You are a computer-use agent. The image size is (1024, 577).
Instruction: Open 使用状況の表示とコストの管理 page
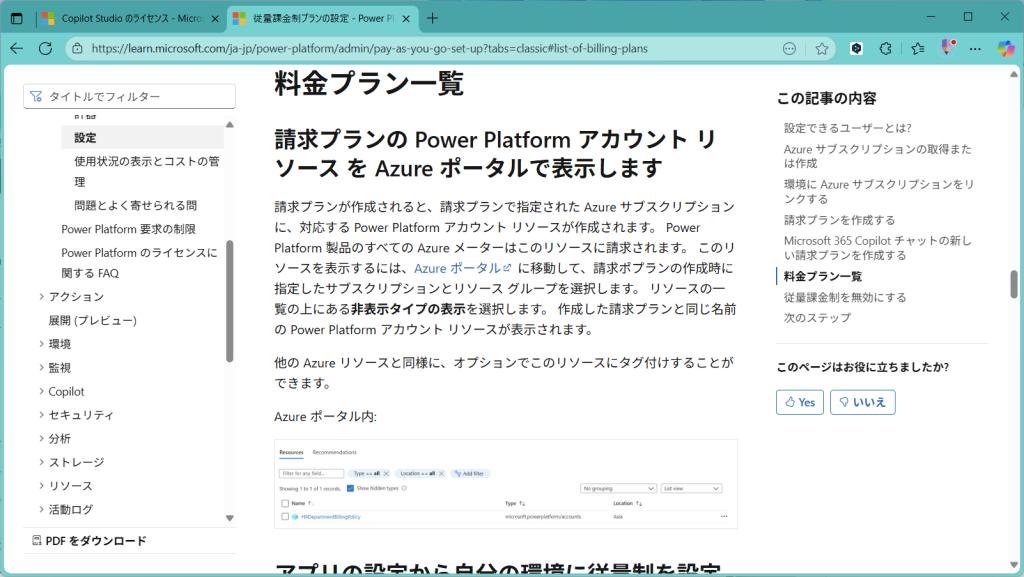146,171
